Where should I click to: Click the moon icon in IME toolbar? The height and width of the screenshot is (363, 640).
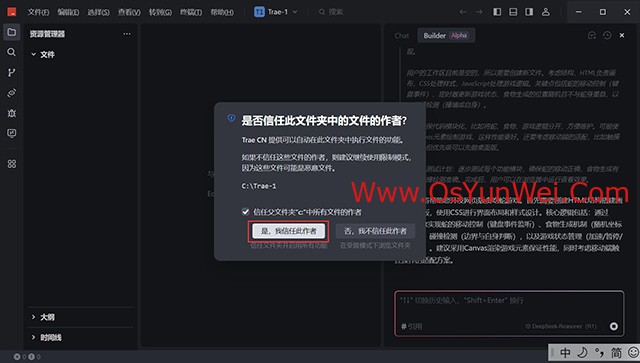coord(582,352)
